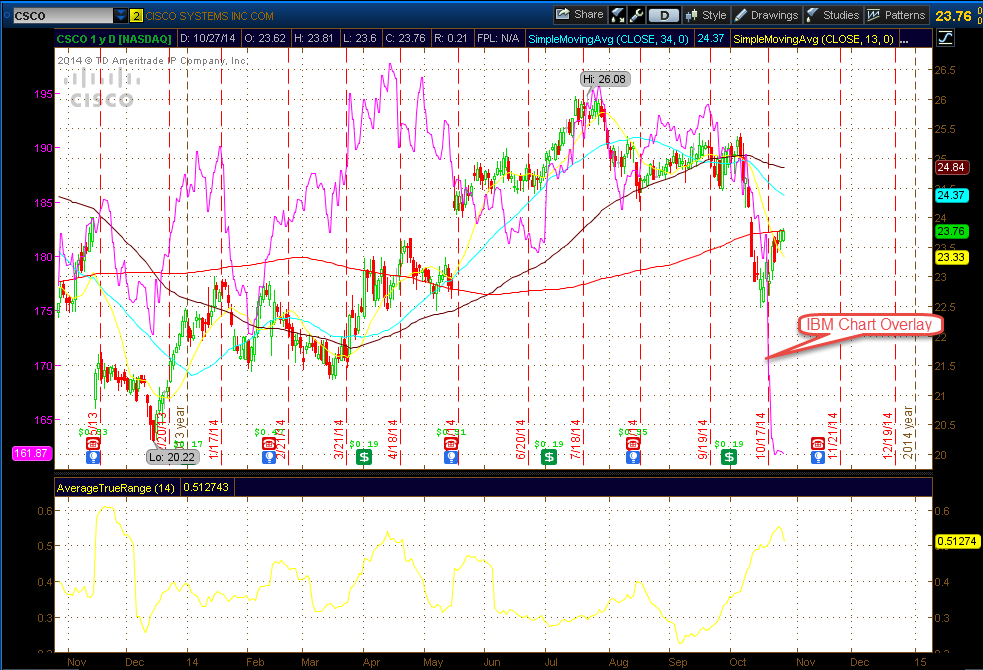Open the Studies menu
The width and height of the screenshot is (983, 670).
point(833,15)
